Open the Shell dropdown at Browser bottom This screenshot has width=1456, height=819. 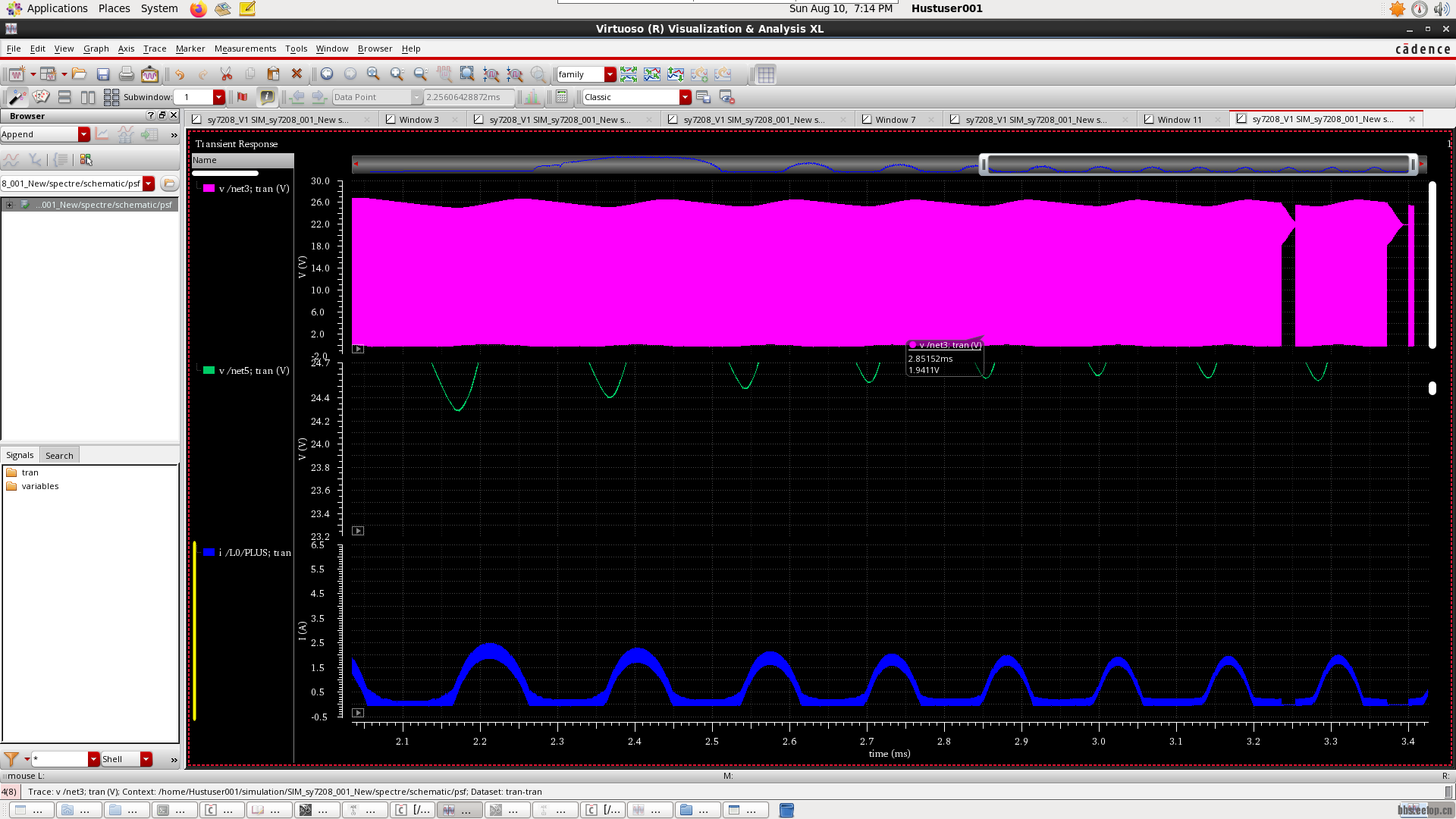coord(146,759)
